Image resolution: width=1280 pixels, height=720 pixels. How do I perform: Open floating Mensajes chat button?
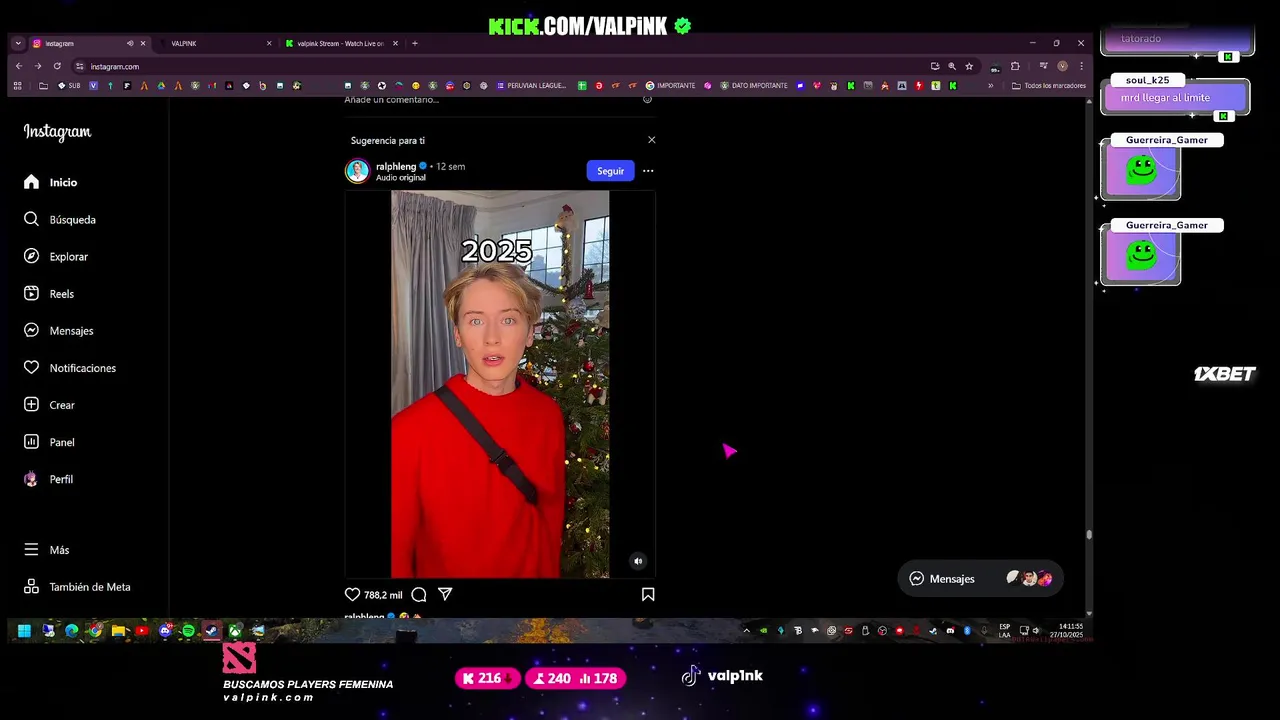(980, 578)
